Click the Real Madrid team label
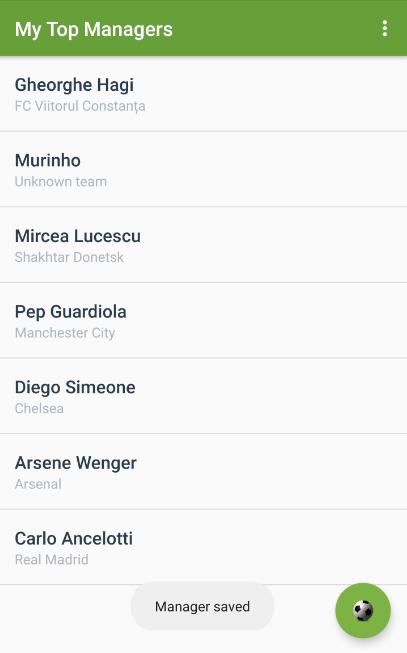The height and width of the screenshot is (653, 407). pyautogui.click(x=51, y=559)
